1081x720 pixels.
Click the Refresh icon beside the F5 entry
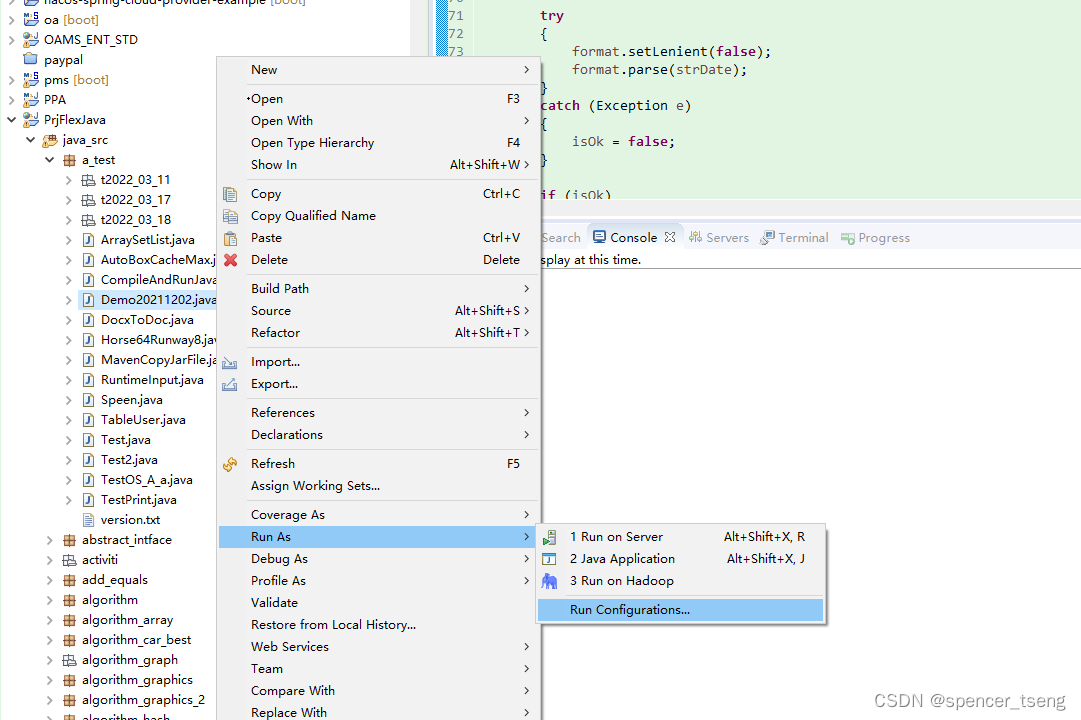click(231, 463)
